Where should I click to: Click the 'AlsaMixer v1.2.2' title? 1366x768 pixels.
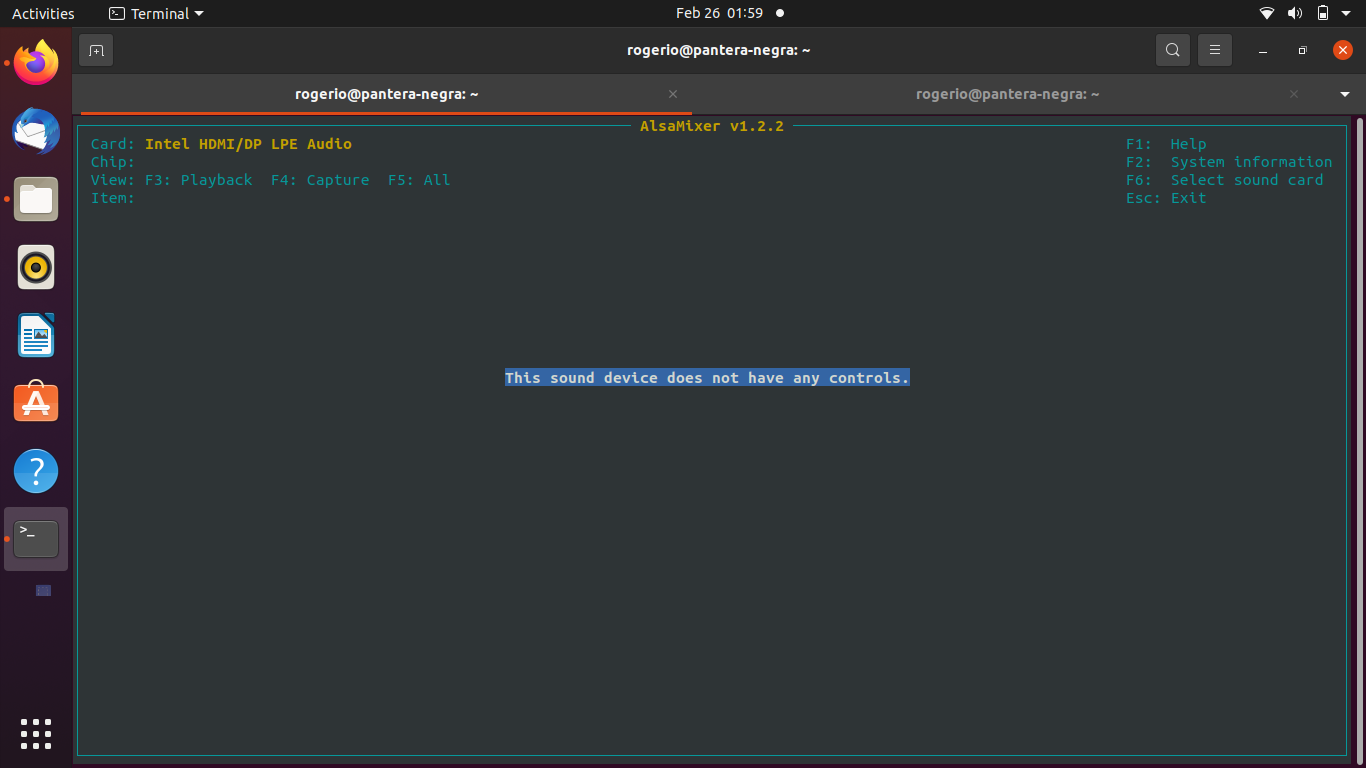pyautogui.click(x=712, y=126)
